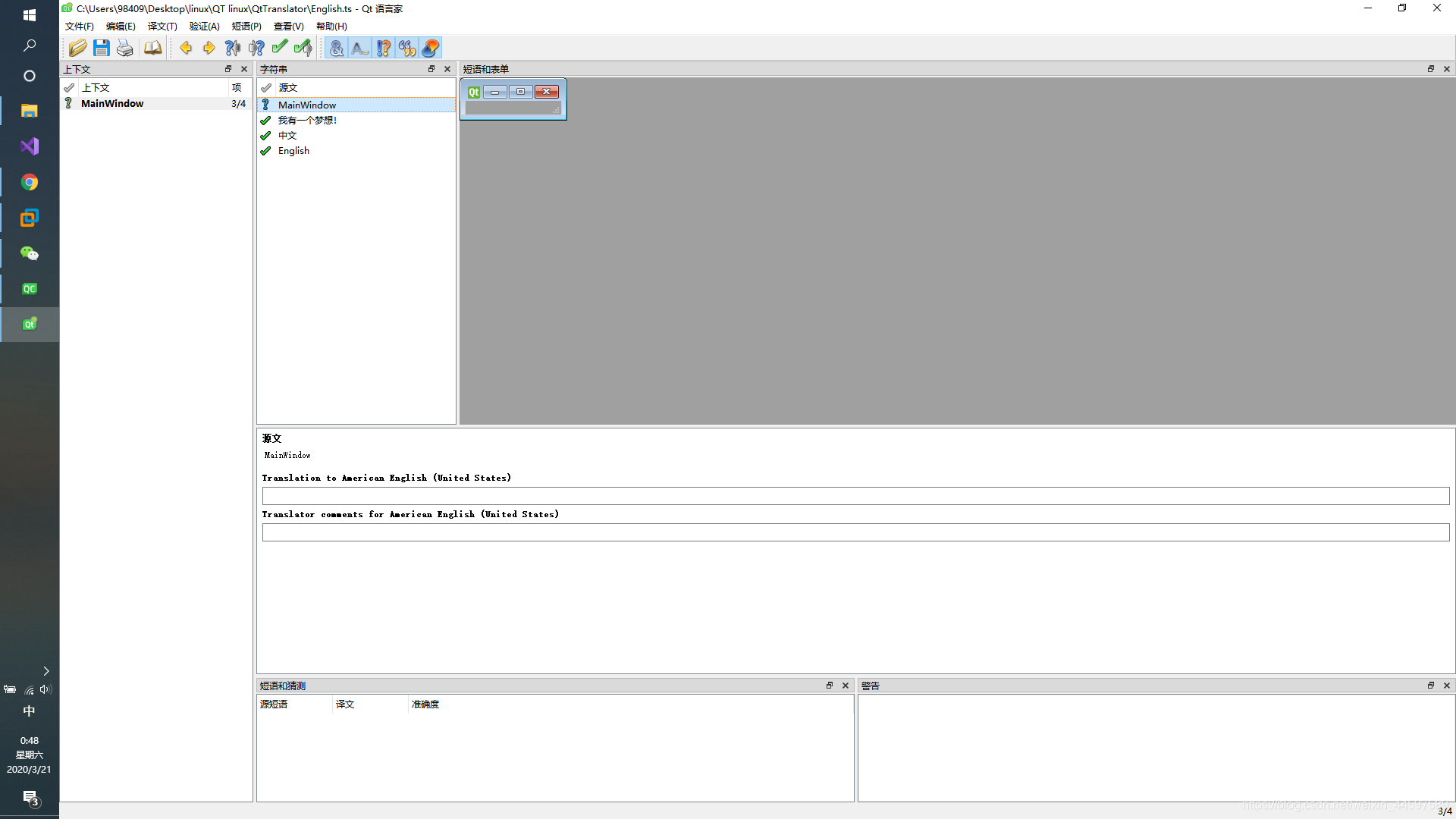
Task: Click the Print icon in toolbar
Action: click(125, 48)
